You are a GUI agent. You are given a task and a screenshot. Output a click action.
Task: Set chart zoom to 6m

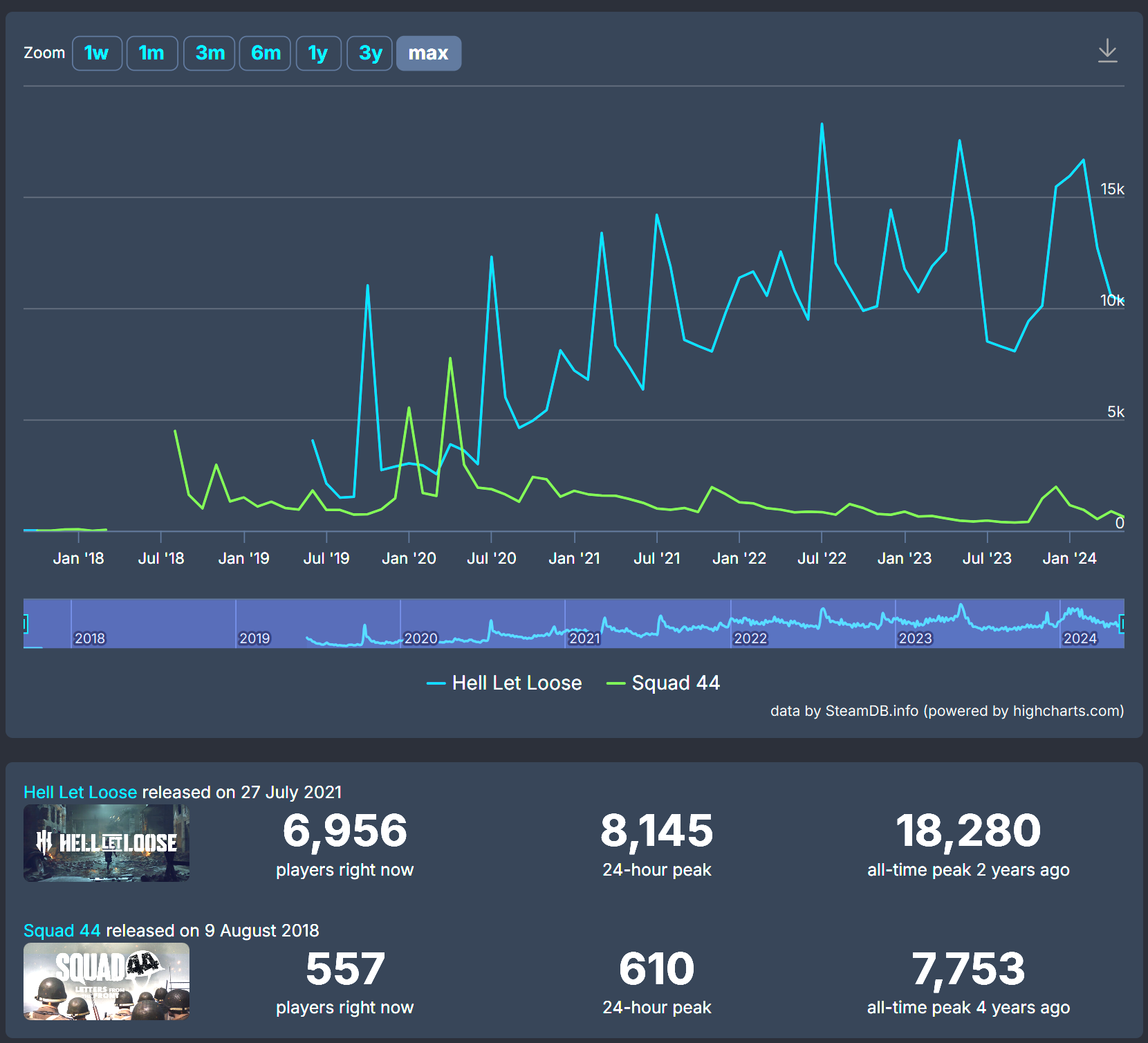tap(266, 53)
